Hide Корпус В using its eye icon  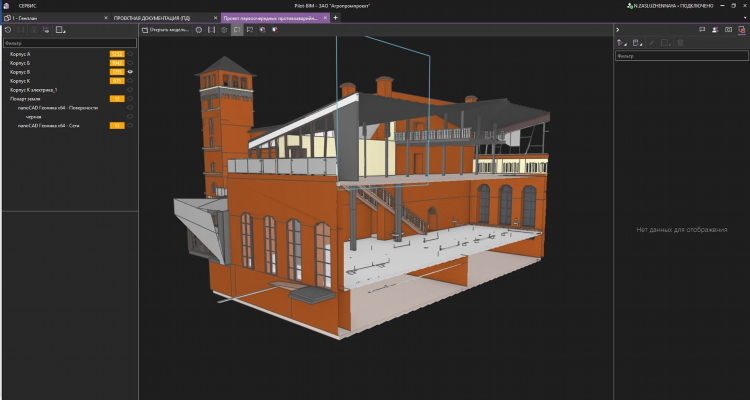pyautogui.click(x=130, y=72)
